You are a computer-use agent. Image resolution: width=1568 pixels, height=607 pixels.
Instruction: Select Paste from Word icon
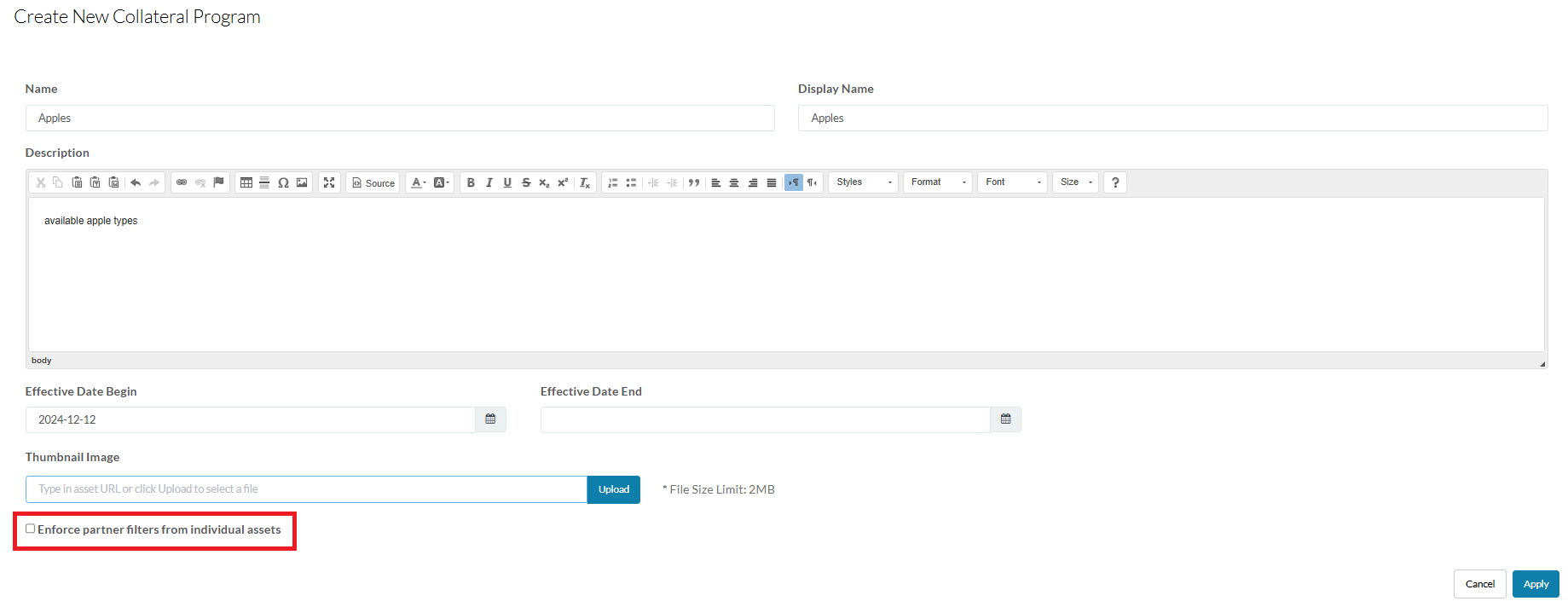[x=114, y=182]
